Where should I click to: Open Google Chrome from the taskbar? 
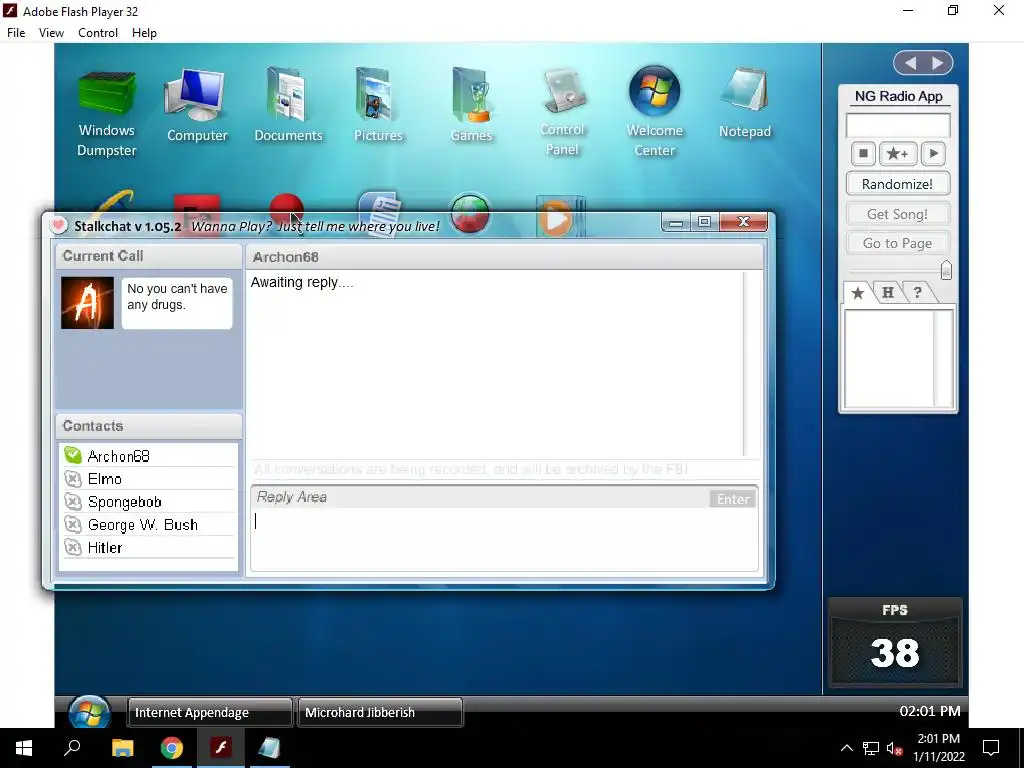tap(172, 748)
